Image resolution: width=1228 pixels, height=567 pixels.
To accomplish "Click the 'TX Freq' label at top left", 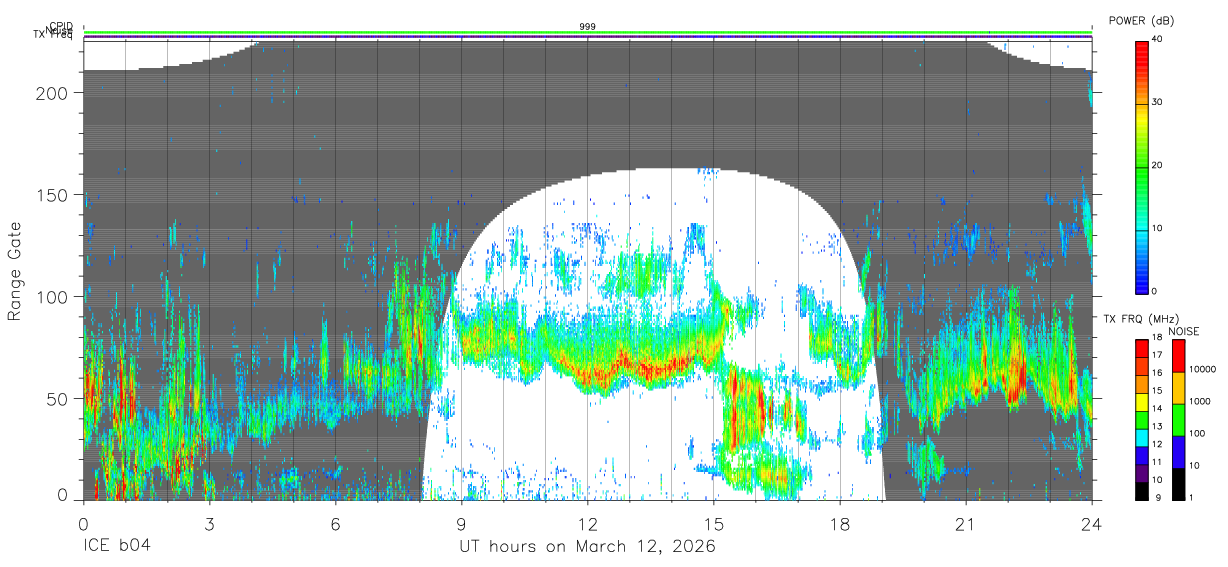I will (x=55, y=37).
